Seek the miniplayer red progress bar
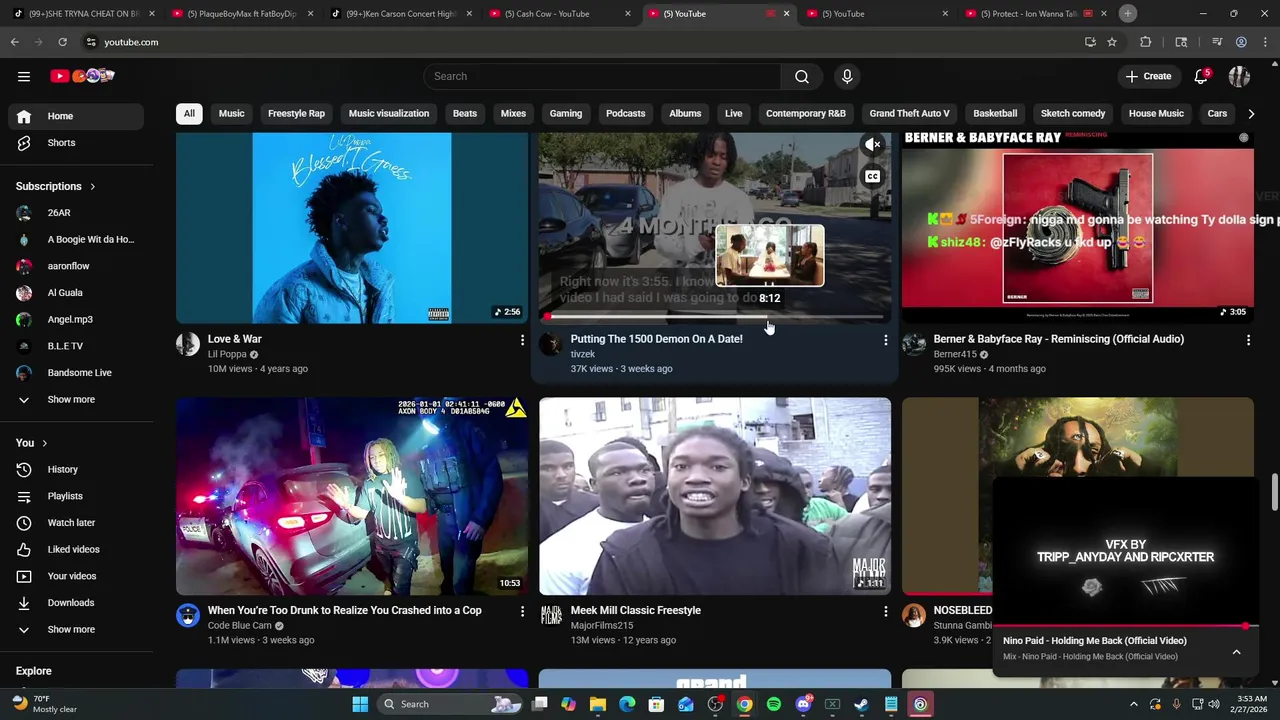This screenshot has width=1280, height=720. point(1125,627)
